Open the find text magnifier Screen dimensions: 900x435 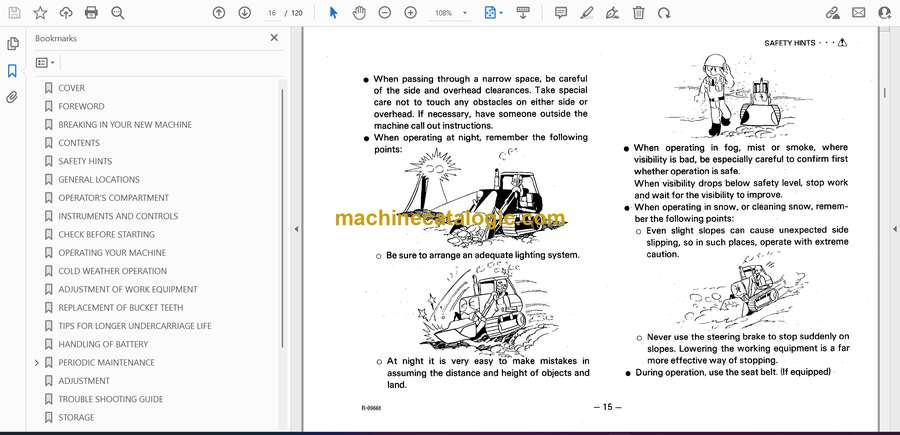pyautogui.click(x=118, y=13)
